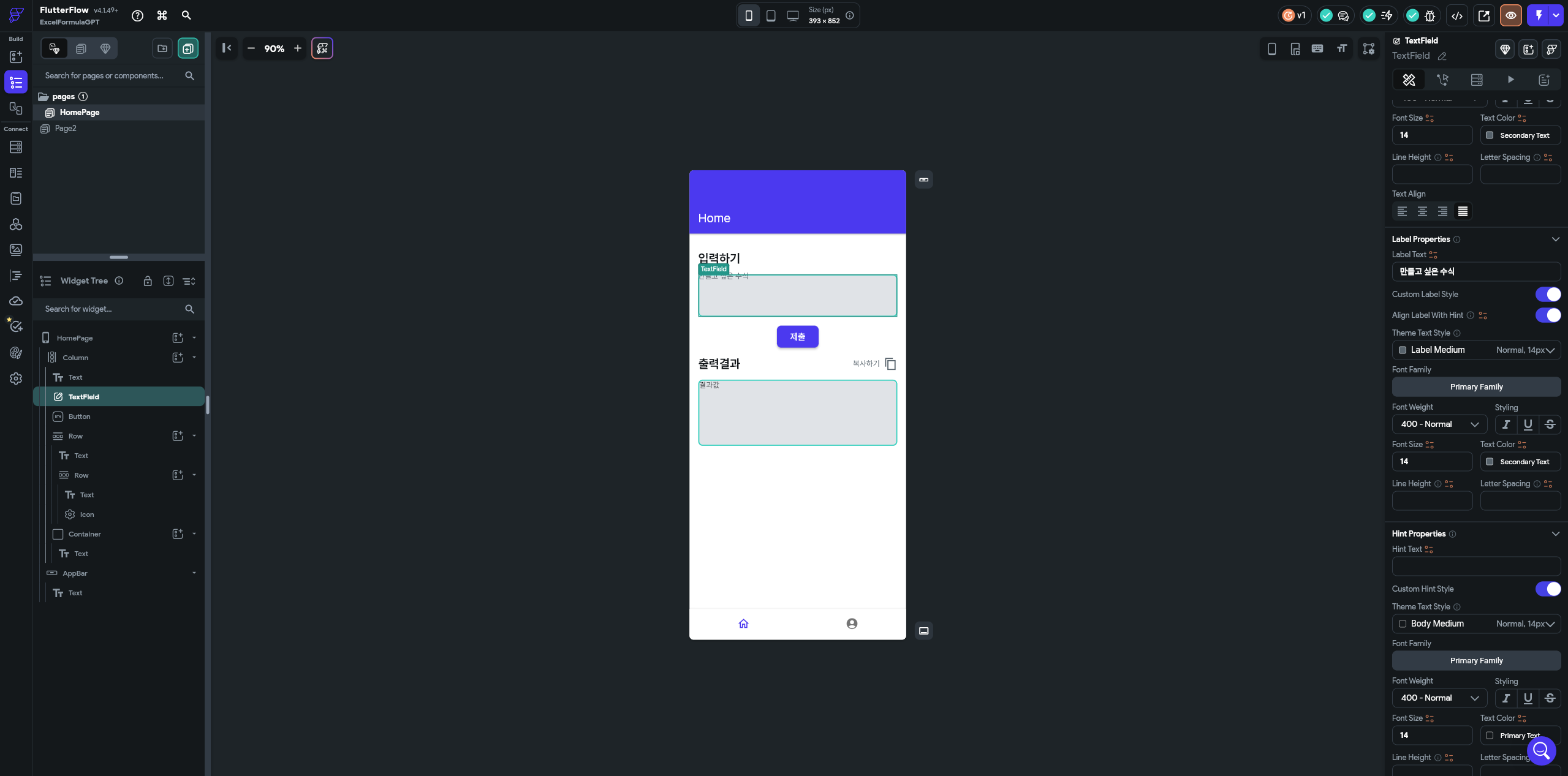Open the Actions tab in right panel
Viewport: 1568px width, 776px height.
click(1442, 80)
